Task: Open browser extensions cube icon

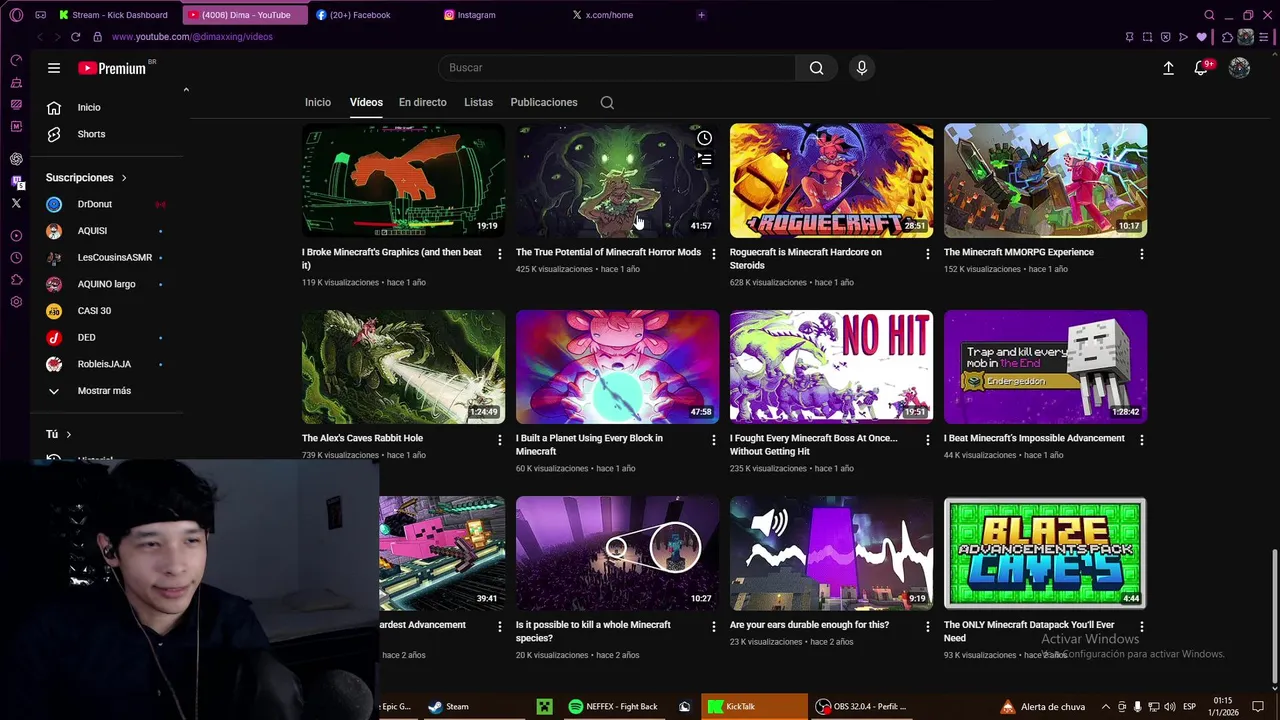Action: [x=1227, y=37]
